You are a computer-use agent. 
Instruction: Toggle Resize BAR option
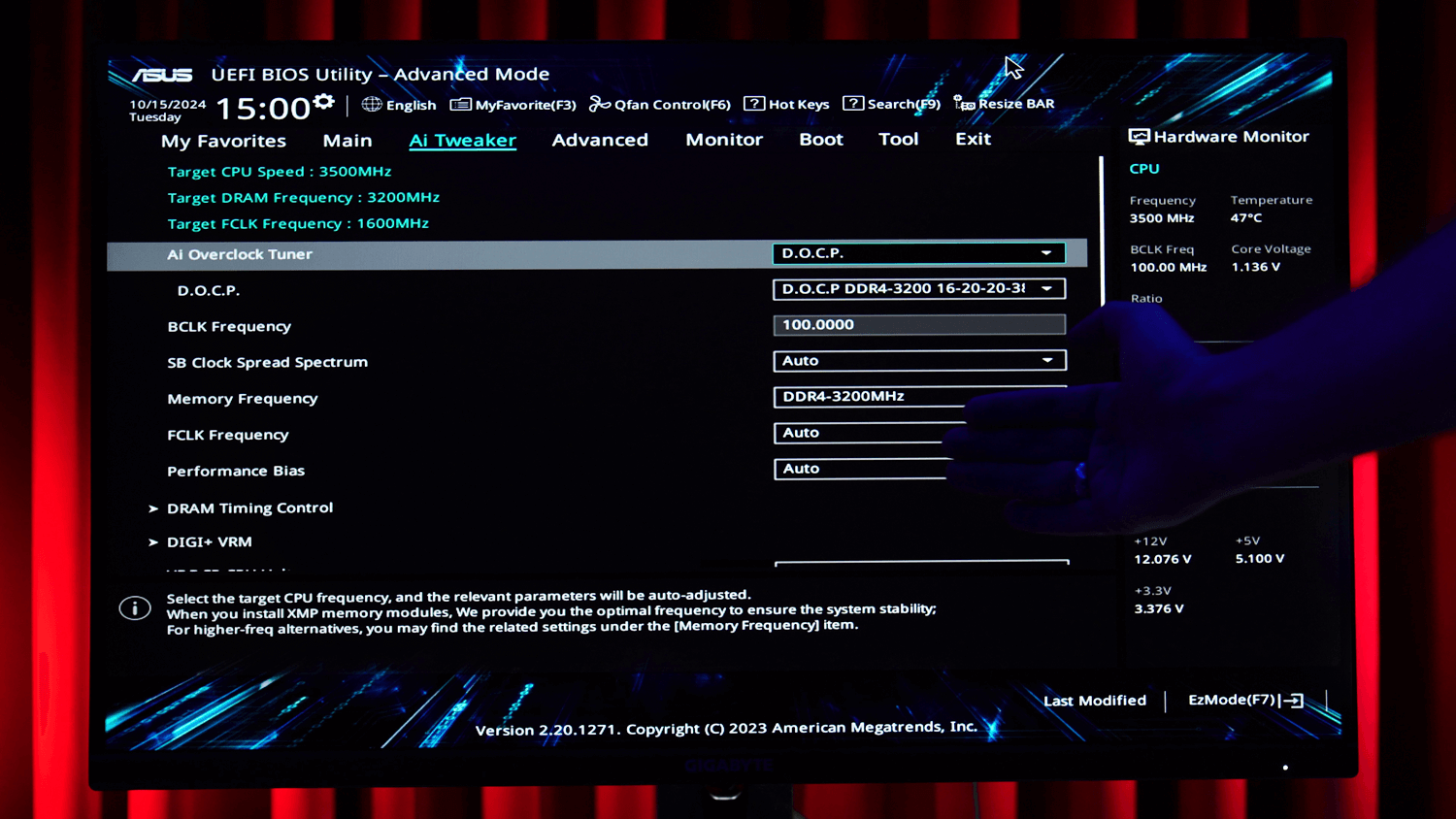(x=1004, y=104)
